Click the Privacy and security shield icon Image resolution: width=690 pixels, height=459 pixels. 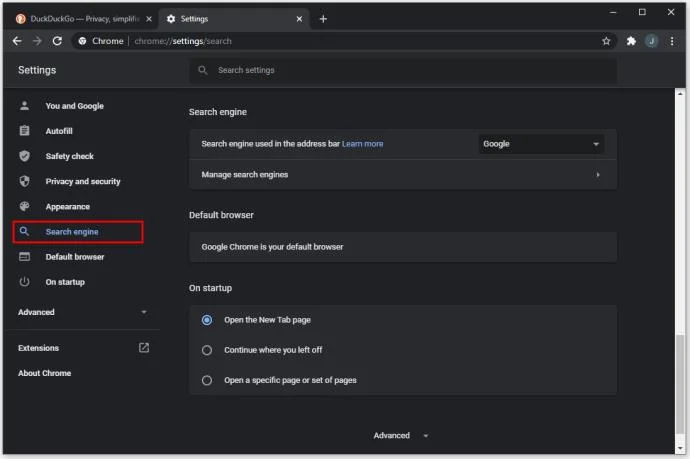pos(24,181)
